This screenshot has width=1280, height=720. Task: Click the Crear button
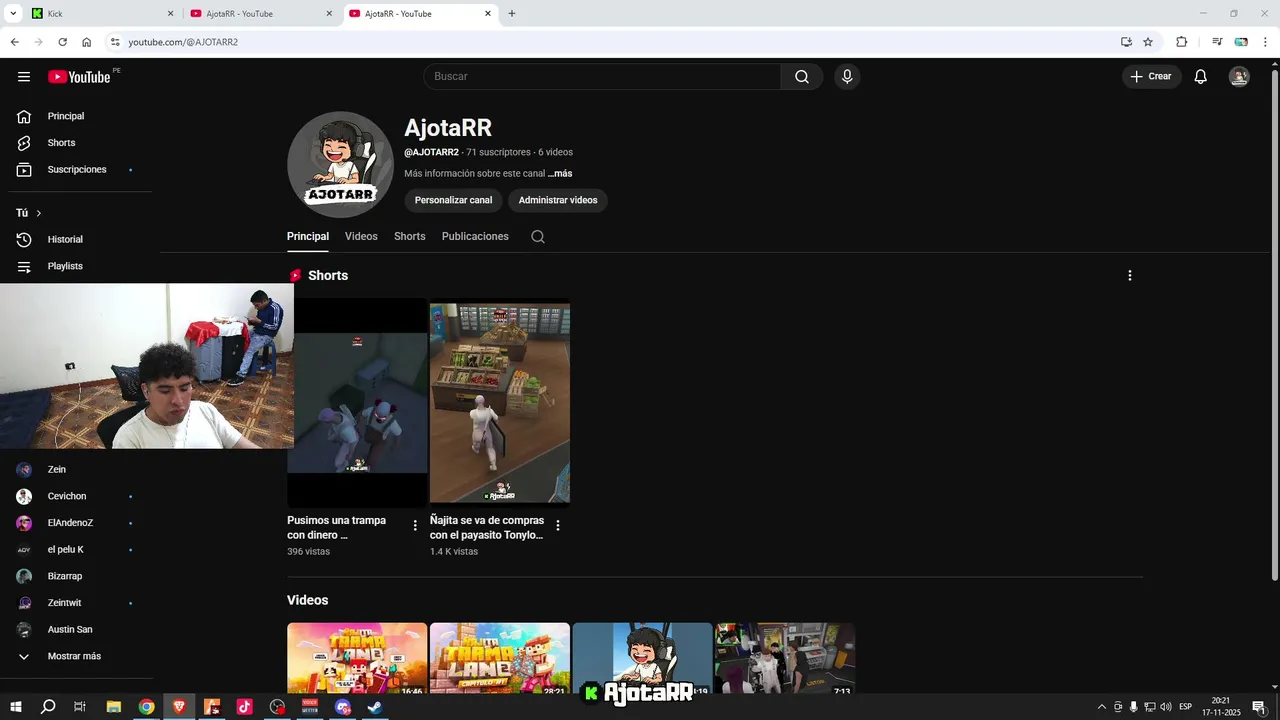(1152, 77)
